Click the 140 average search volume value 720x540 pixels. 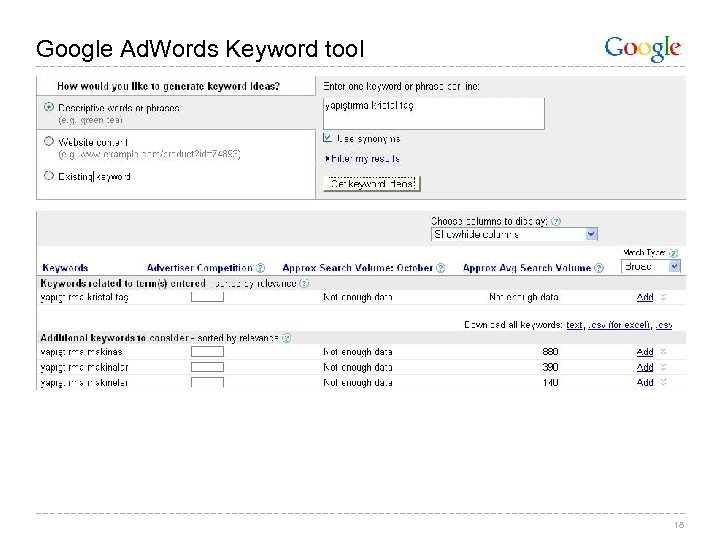(x=550, y=382)
